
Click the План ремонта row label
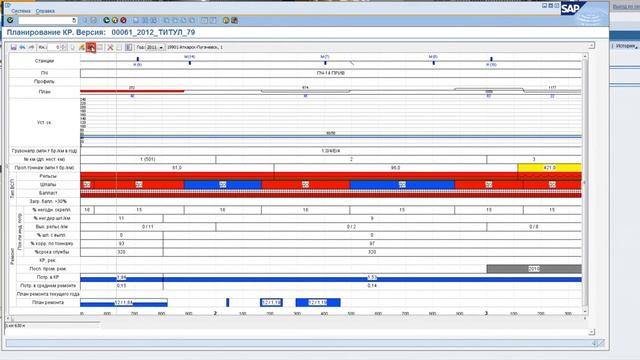click(48, 302)
